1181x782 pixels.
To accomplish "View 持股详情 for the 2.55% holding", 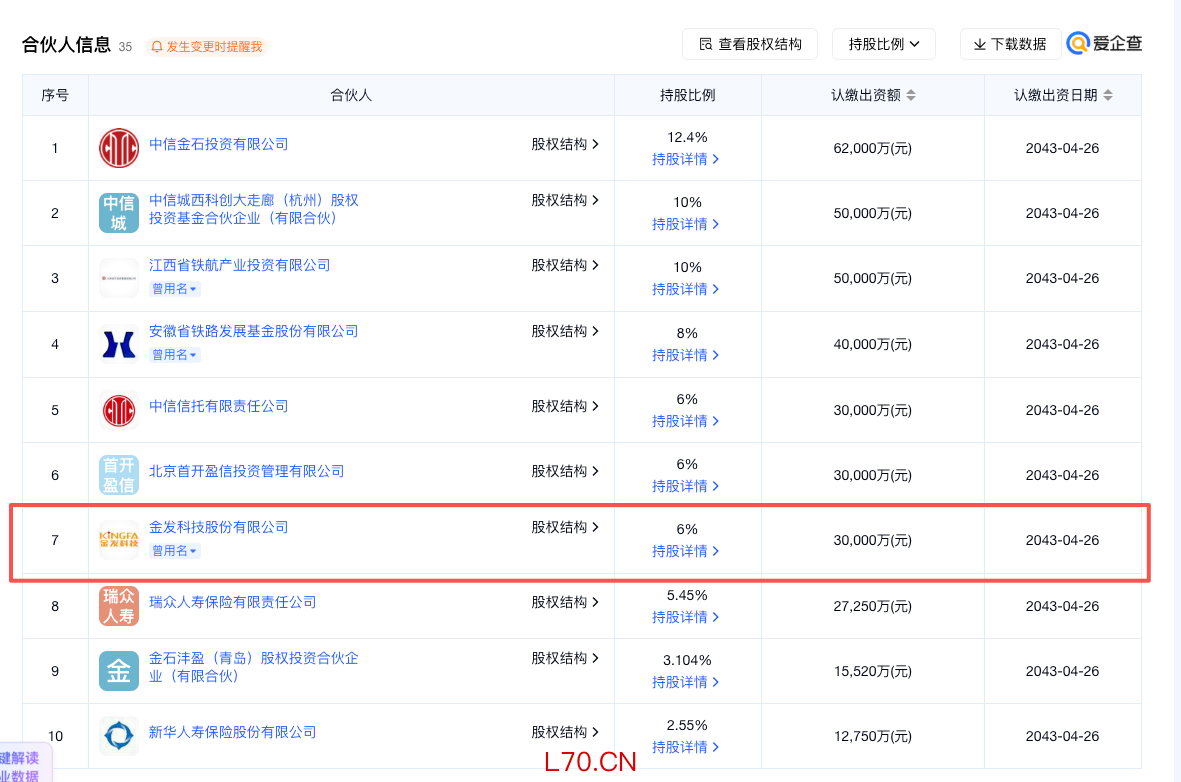I will pos(685,747).
